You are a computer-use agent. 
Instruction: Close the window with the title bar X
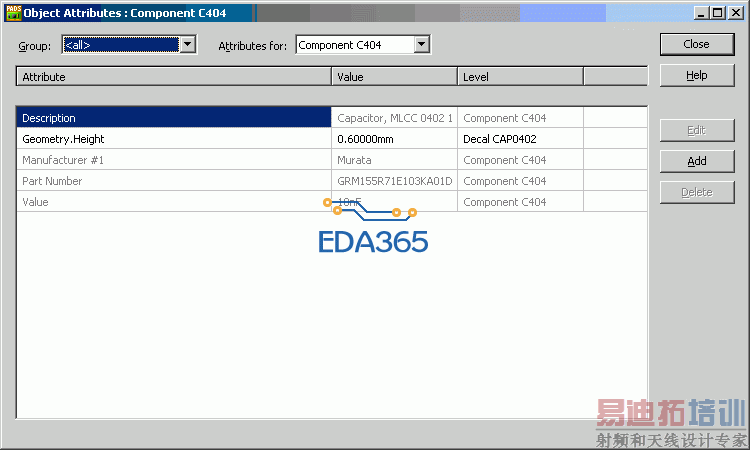(736, 13)
